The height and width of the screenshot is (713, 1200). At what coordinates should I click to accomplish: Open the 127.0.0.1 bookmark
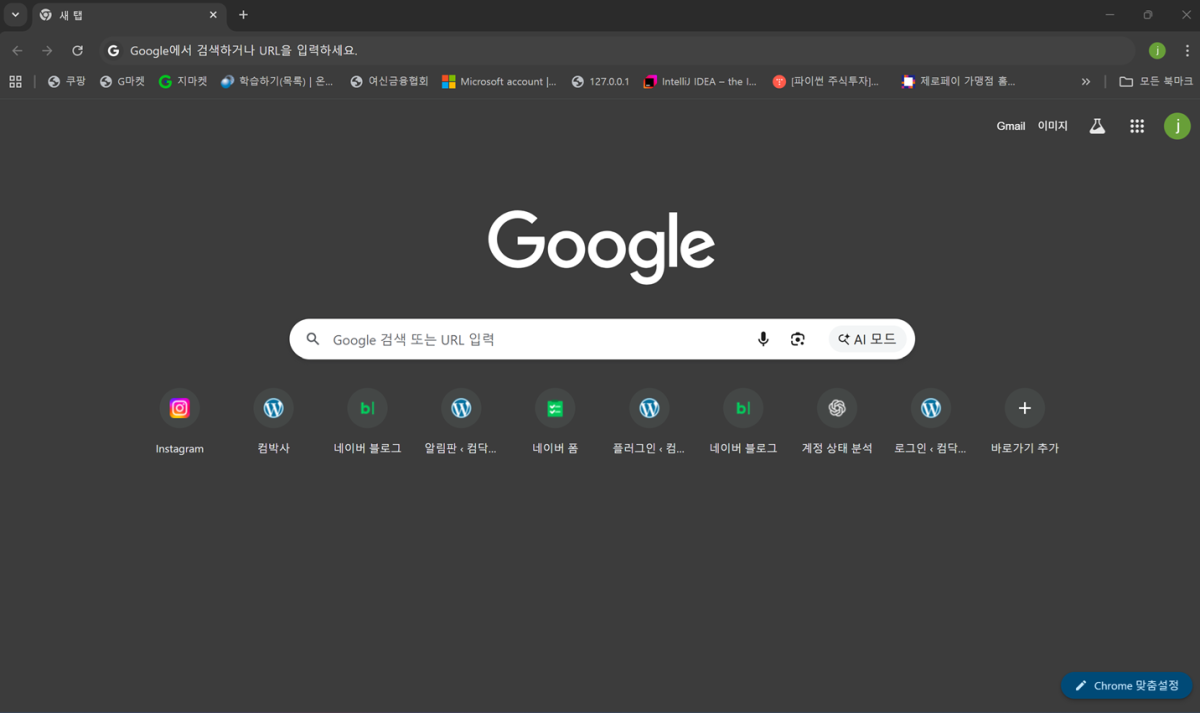600,82
